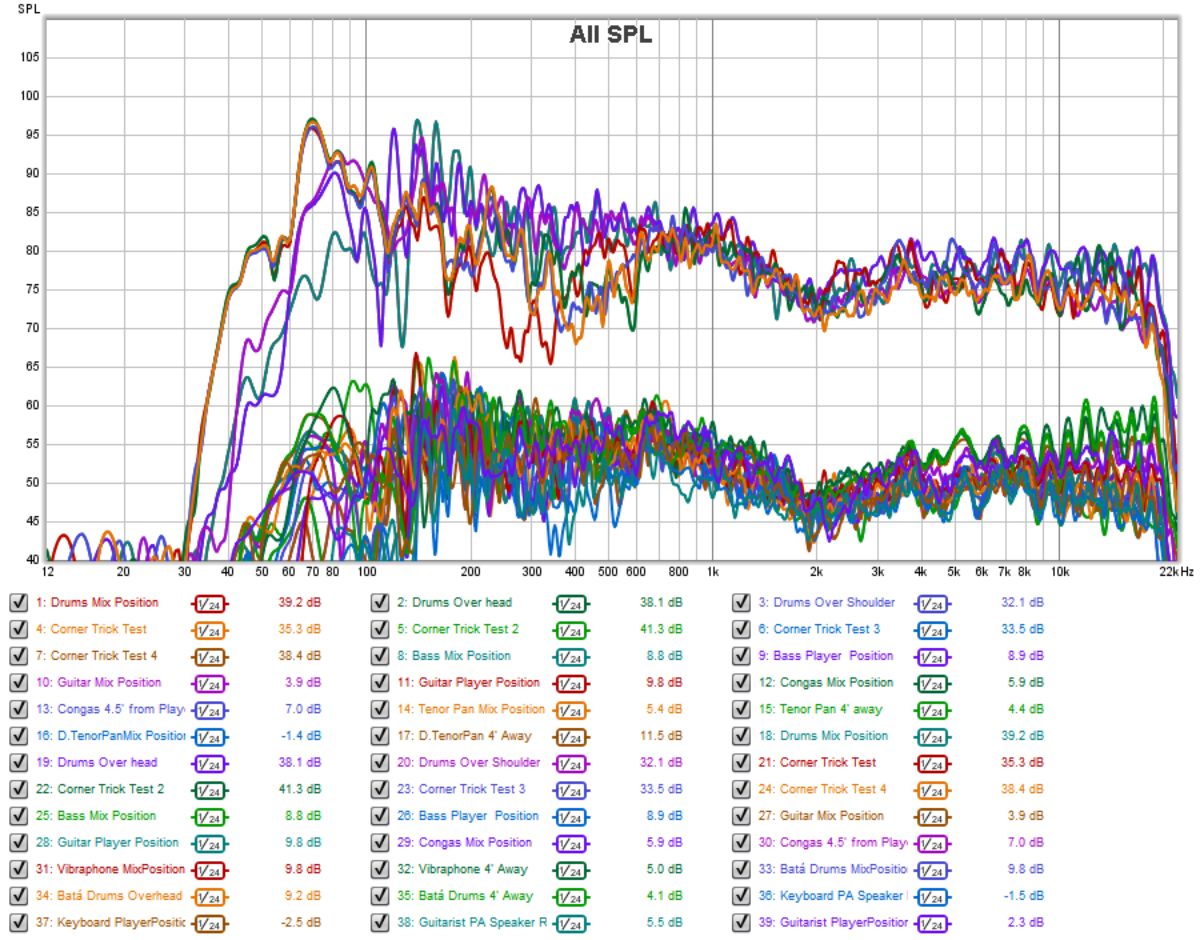This screenshot has width=1200, height=940.
Task: Click the 1/24 smoothing icon for trace 31 Vibraphone MixPosition
Action: click(x=210, y=870)
